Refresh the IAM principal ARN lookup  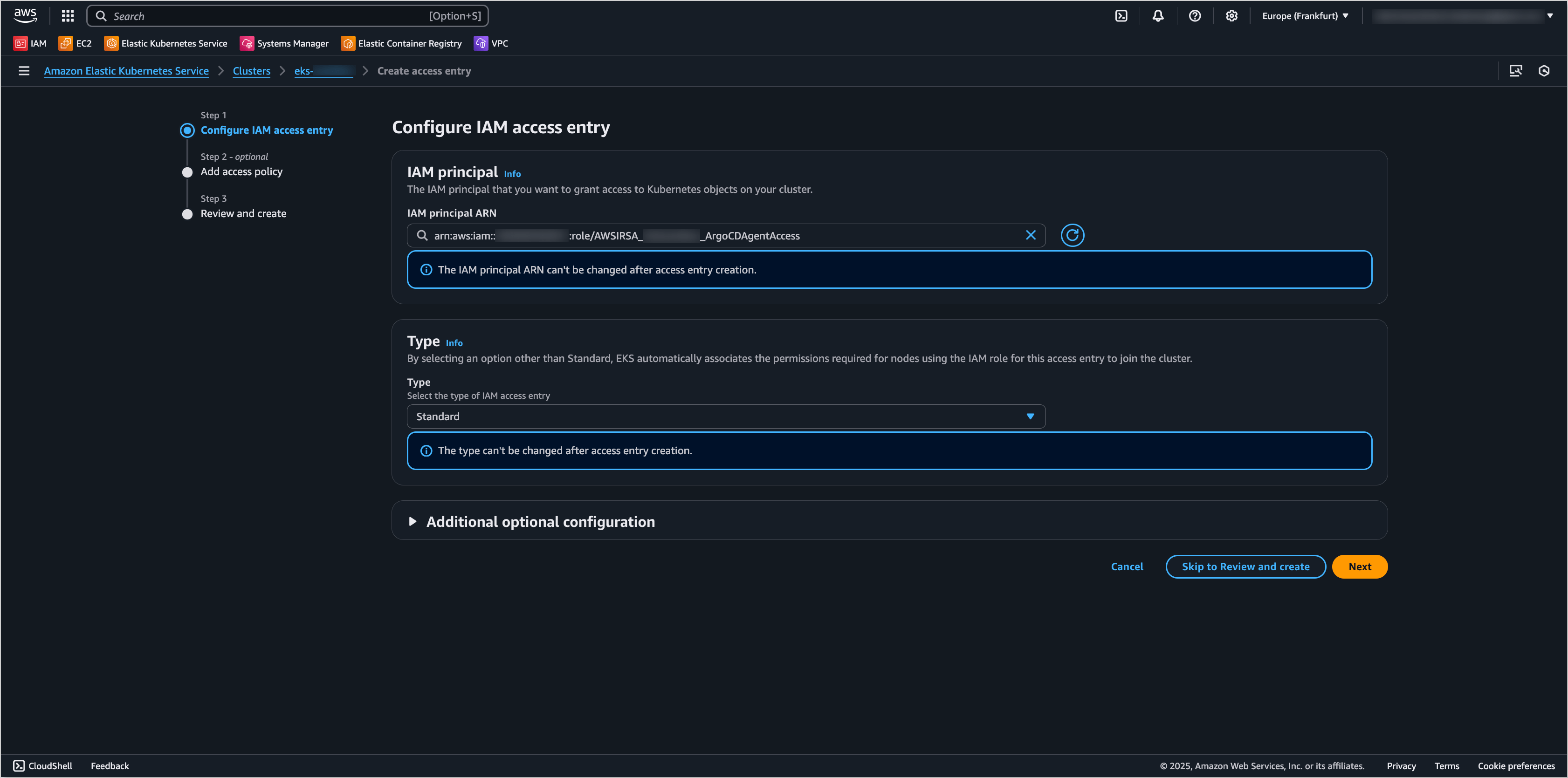click(1073, 235)
